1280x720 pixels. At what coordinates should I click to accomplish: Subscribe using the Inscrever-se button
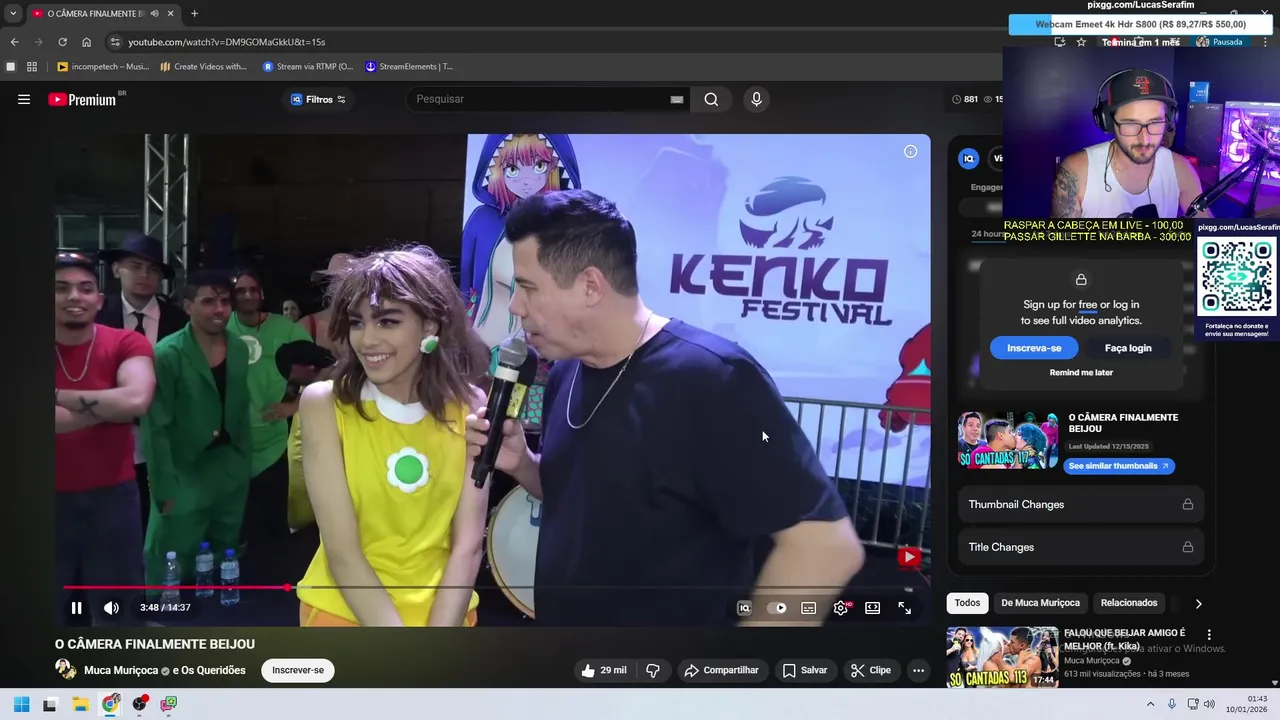pyautogui.click(x=298, y=670)
